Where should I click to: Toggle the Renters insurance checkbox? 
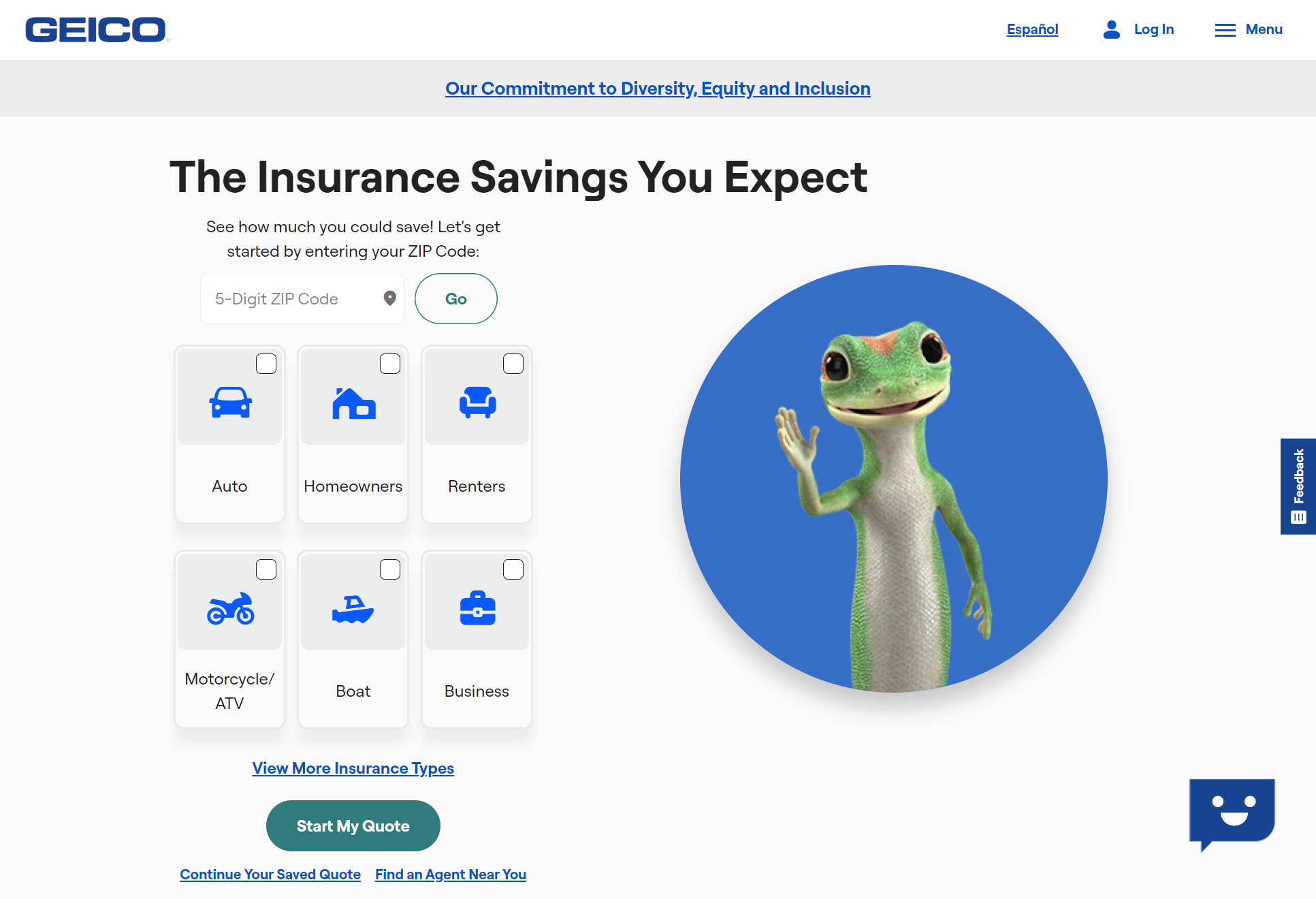point(513,363)
